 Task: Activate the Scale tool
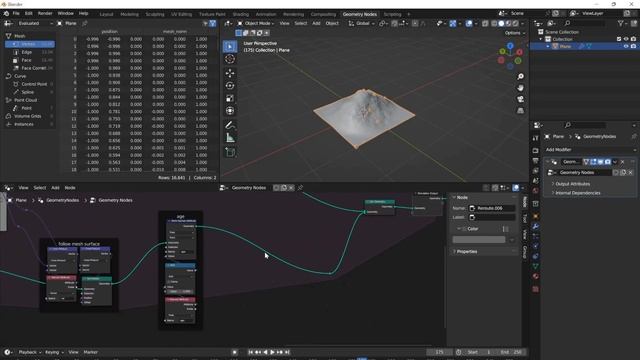(230, 98)
